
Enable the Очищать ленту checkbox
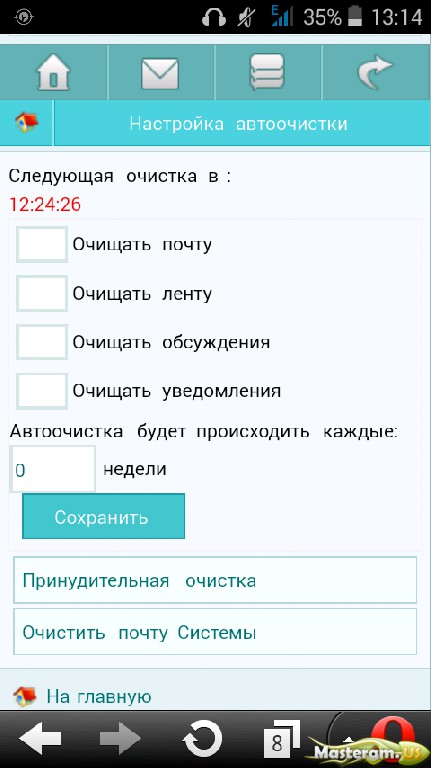[42, 293]
